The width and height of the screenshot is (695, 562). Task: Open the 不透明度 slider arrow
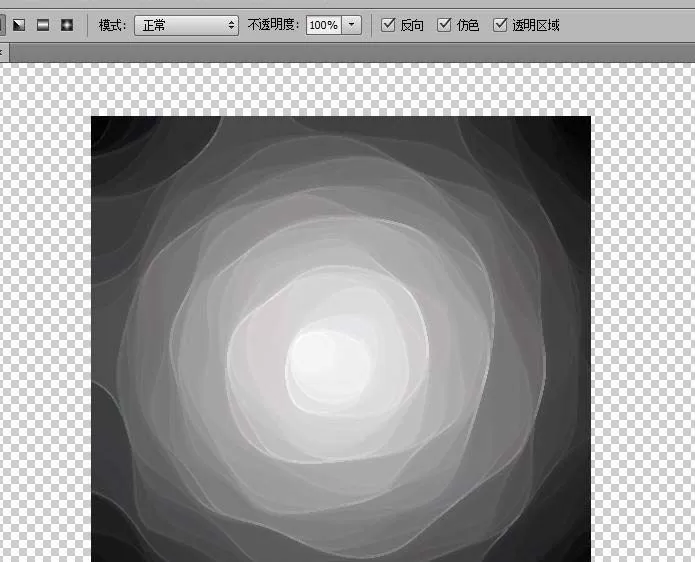point(351,25)
